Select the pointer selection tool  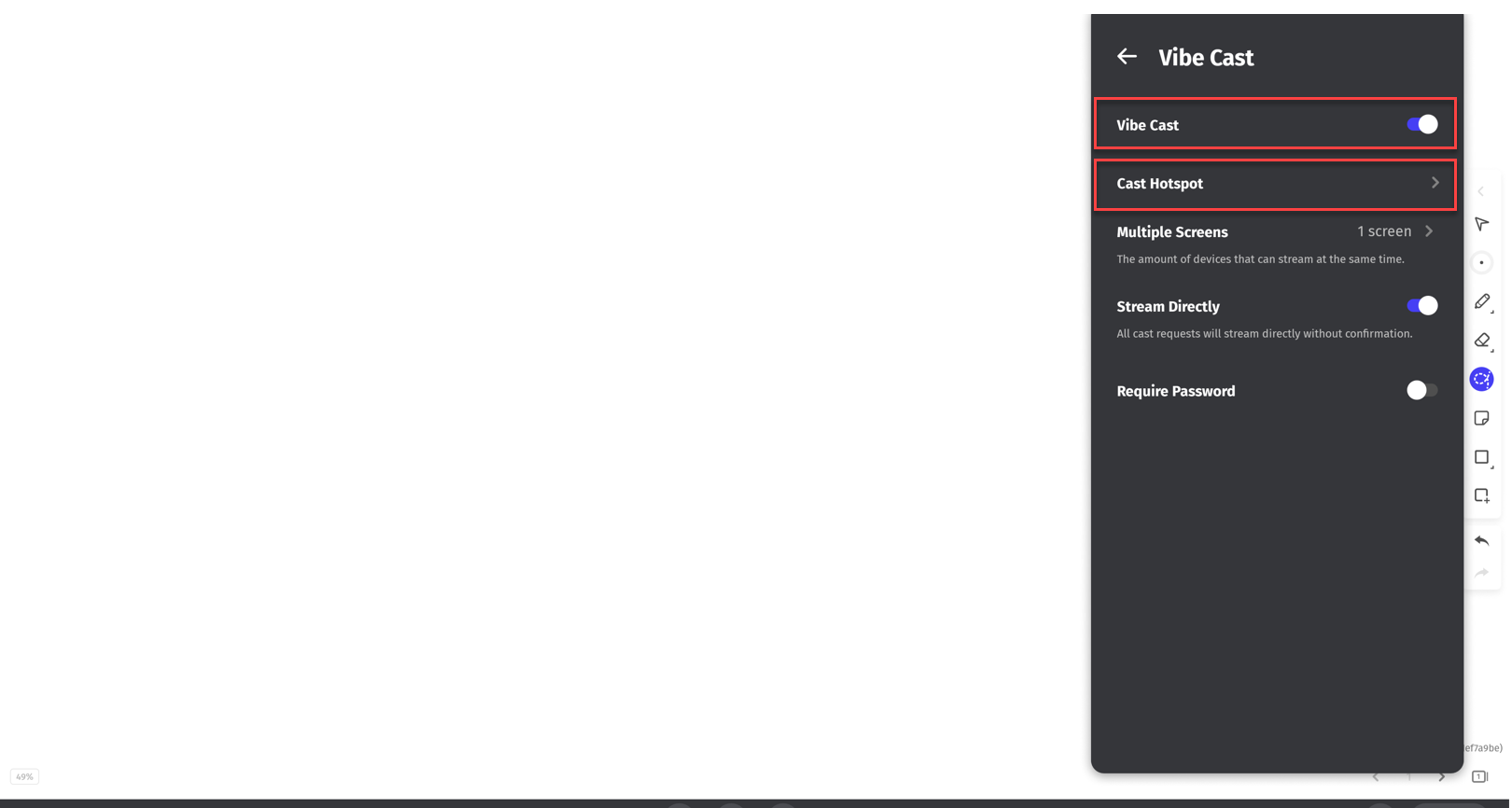tap(1481, 224)
